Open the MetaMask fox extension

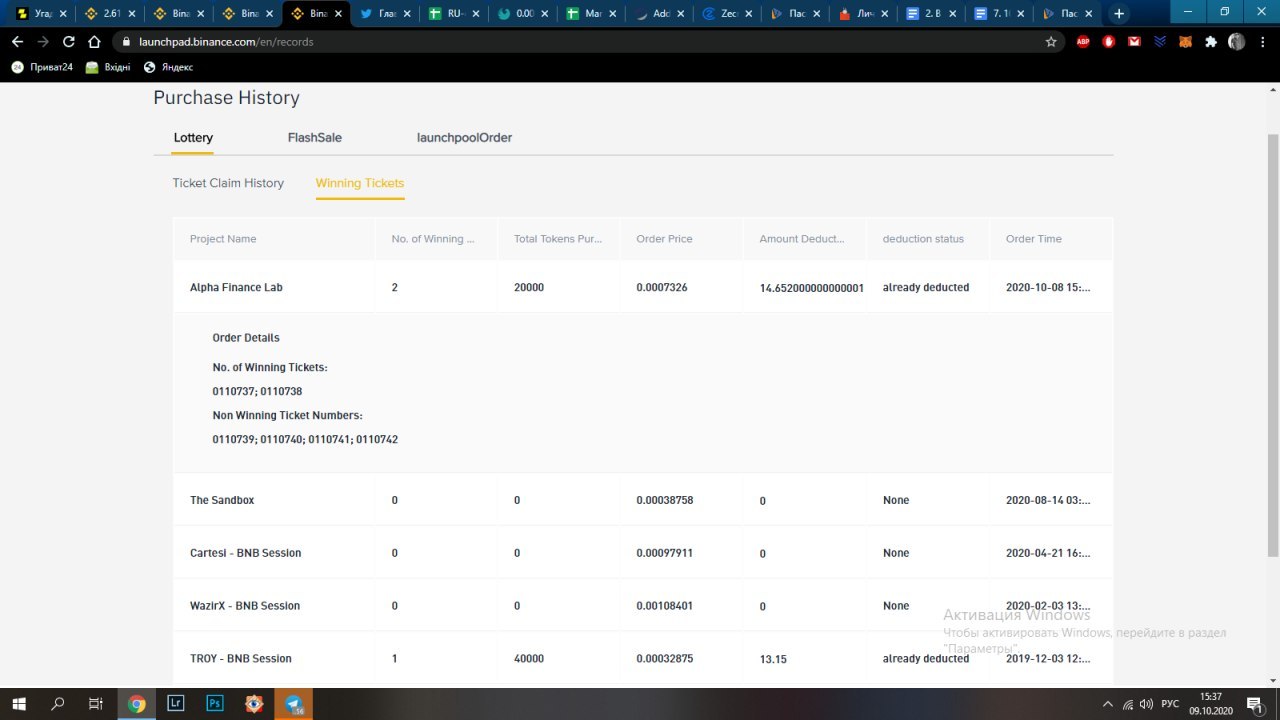[1185, 42]
